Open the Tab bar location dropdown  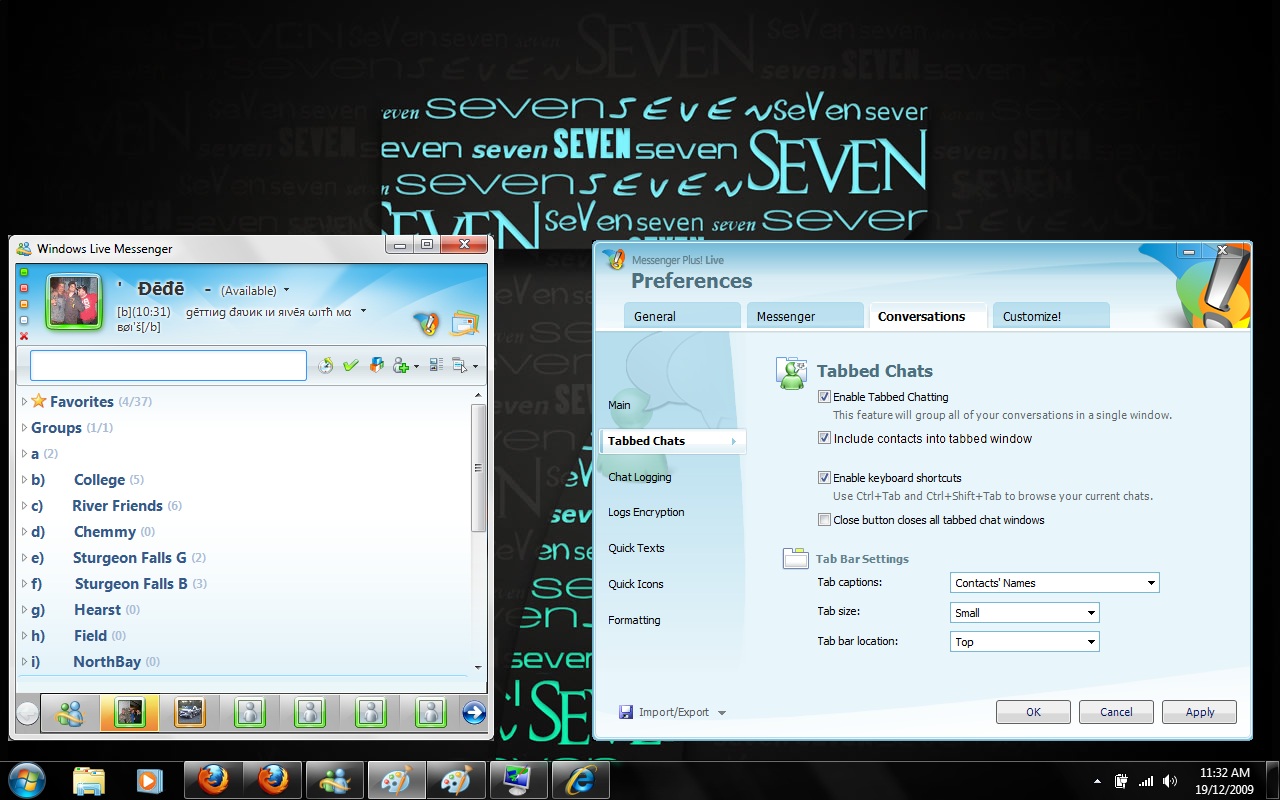pyautogui.click(x=1024, y=642)
